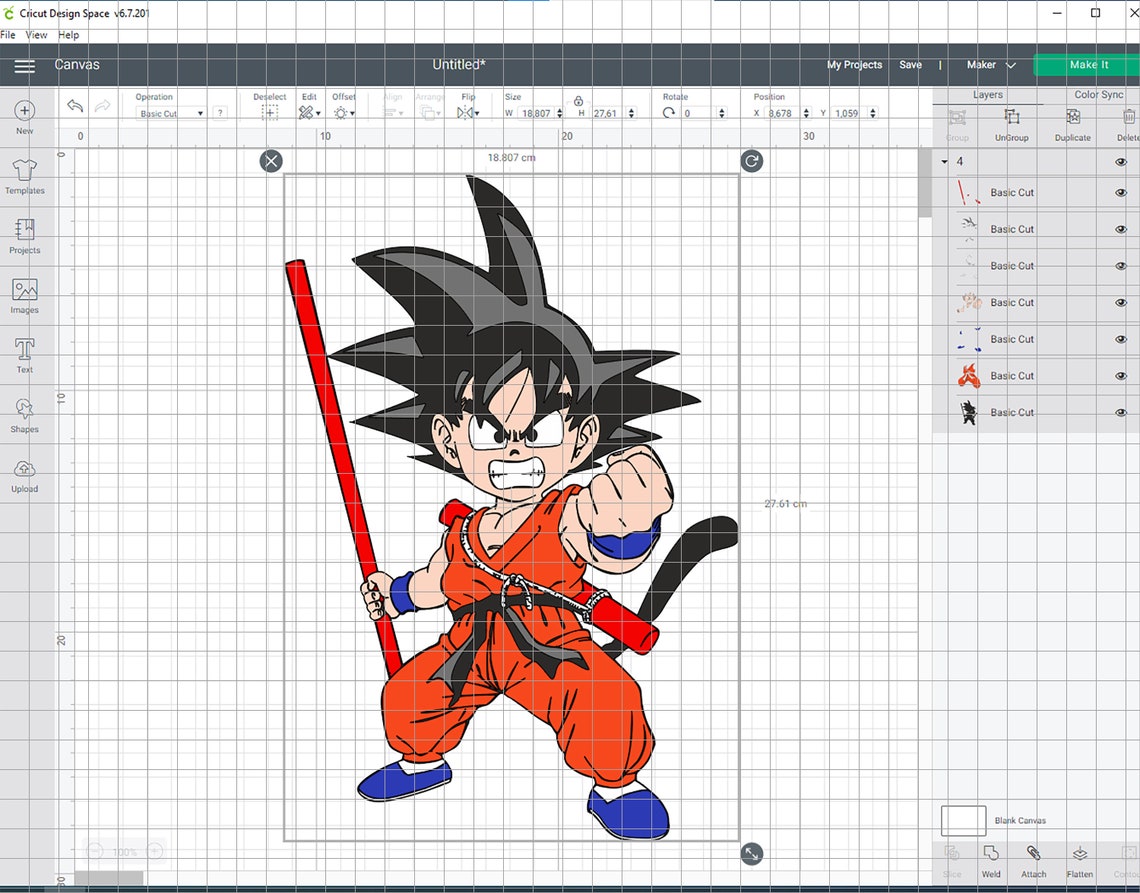Switch to the Layers tab
Screen dimensions: 1140x893
(x=987, y=95)
